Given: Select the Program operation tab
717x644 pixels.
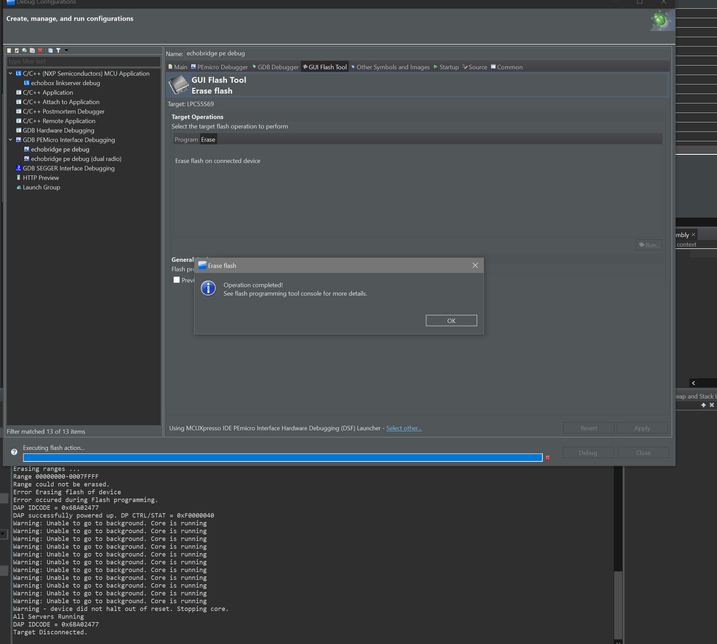Looking at the screenshot, I should point(186,140).
